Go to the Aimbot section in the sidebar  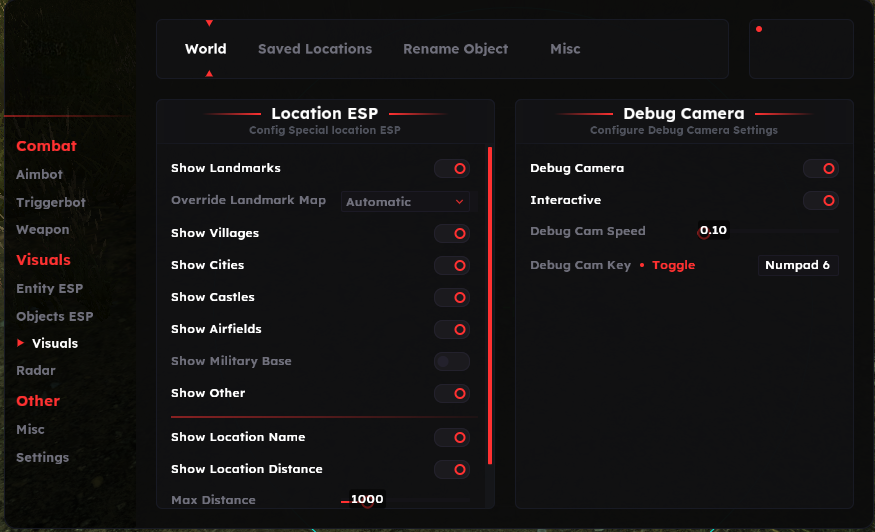click(x=39, y=174)
